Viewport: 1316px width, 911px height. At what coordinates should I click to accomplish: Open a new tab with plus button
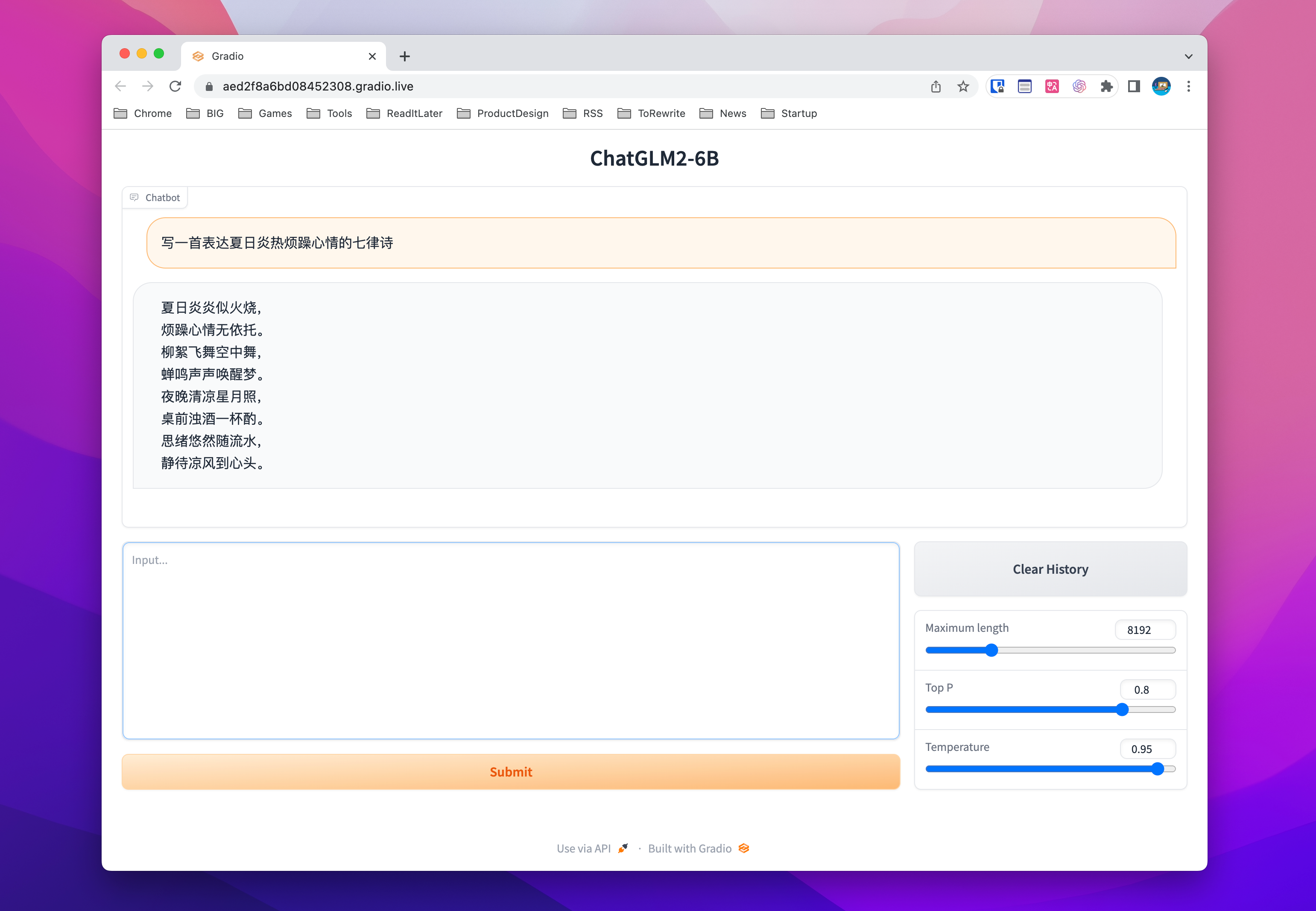(x=405, y=56)
